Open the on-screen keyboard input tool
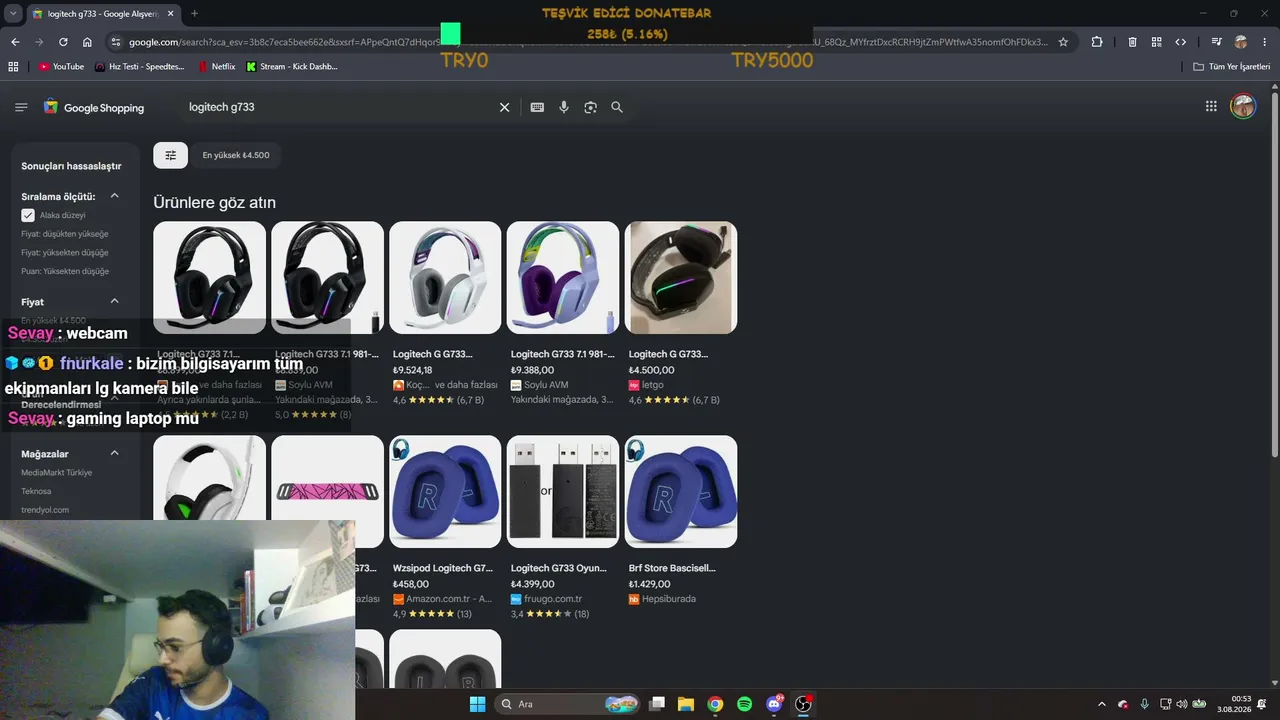Screen dimensions: 1280x720 tap(537, 107)
